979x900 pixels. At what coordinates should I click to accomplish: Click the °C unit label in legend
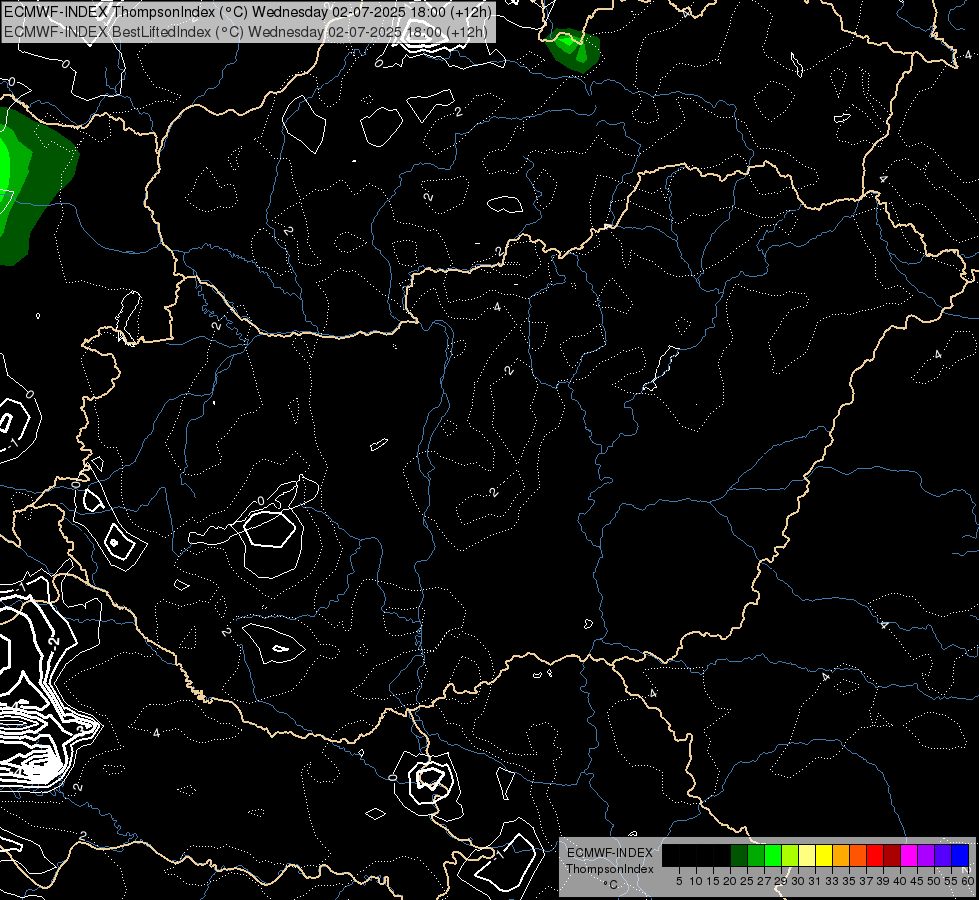click(x=611, y=884)
